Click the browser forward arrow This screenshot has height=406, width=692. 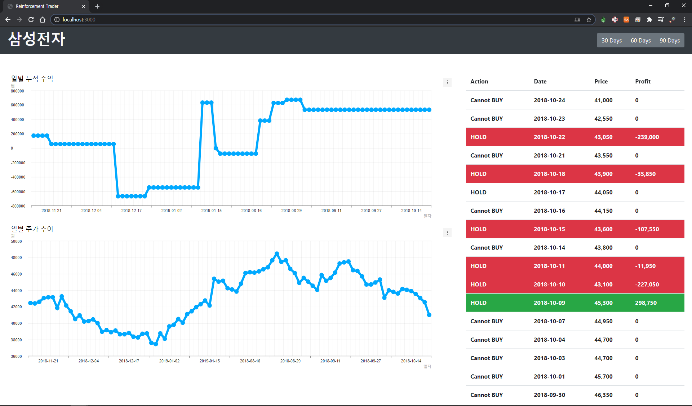pyautogui.click(x=19, y=19)
